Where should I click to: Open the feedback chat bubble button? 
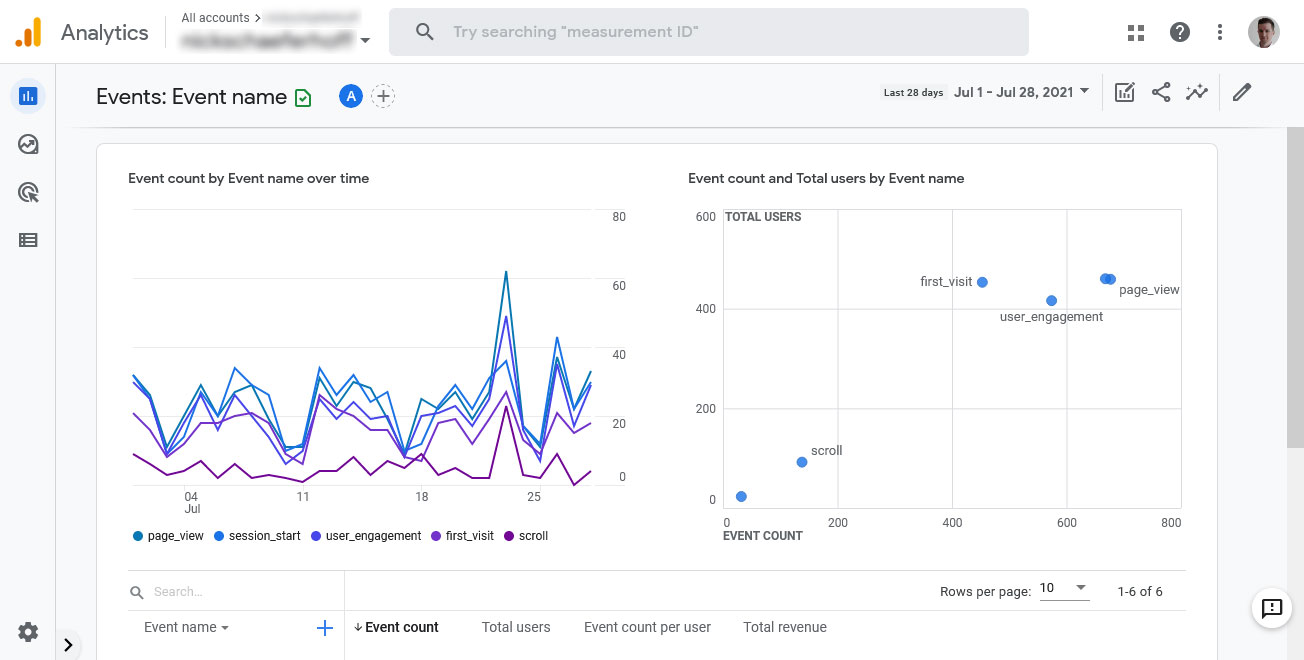point(1272,607)
